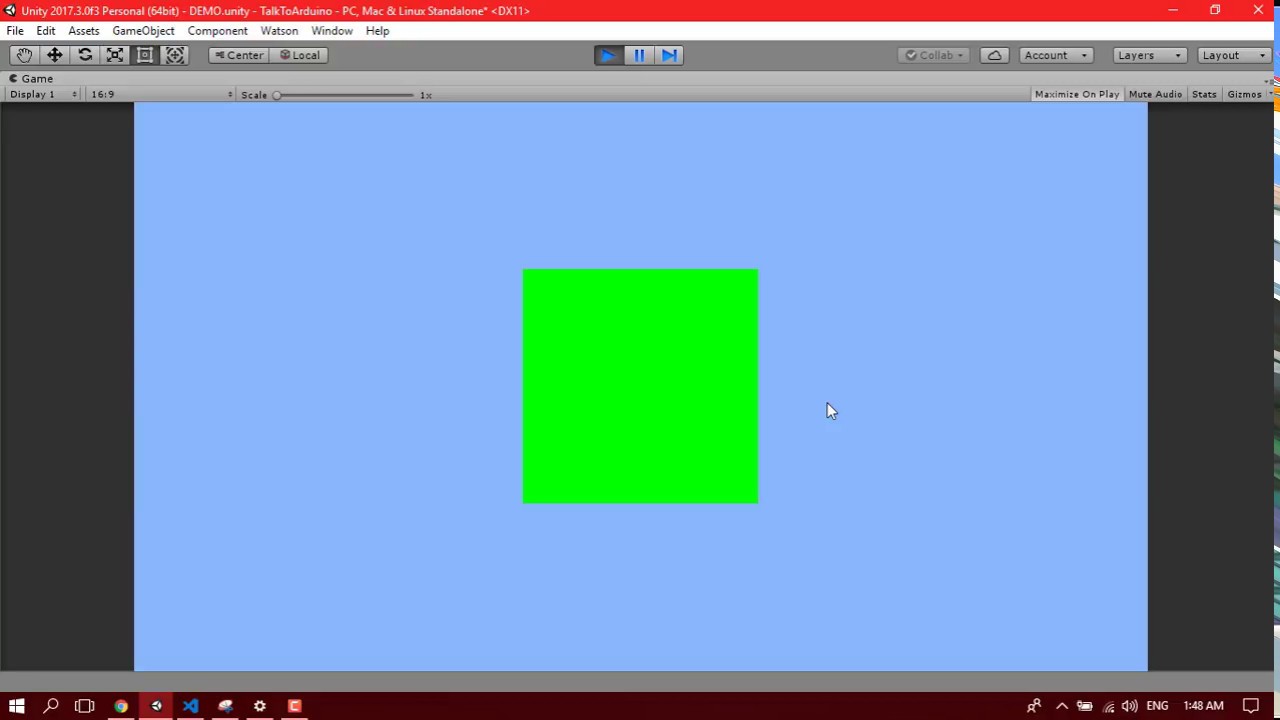Screen dimensions: 1280x720
Task: Select the Rotate tool
Action: (x=85, y=55)
